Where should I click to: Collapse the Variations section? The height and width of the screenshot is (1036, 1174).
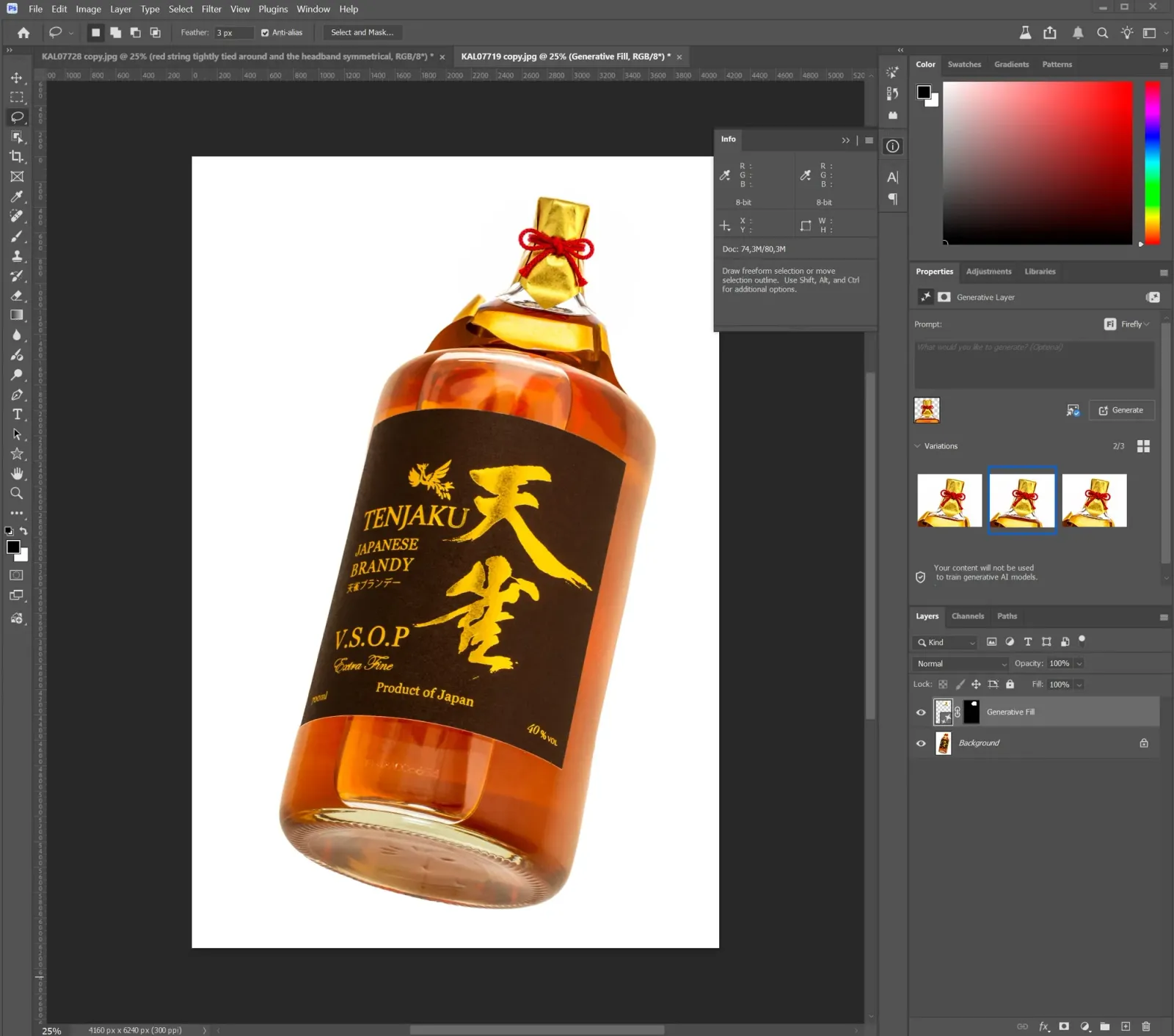point(917,446)
